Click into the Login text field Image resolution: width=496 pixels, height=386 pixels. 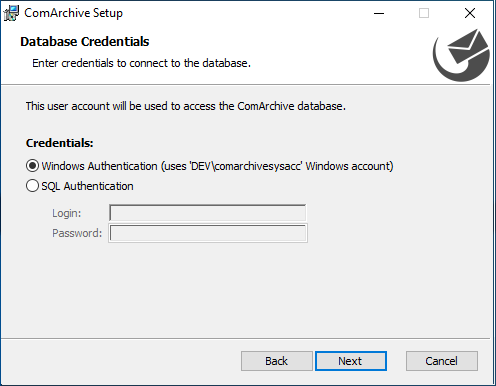pos(207,213)
